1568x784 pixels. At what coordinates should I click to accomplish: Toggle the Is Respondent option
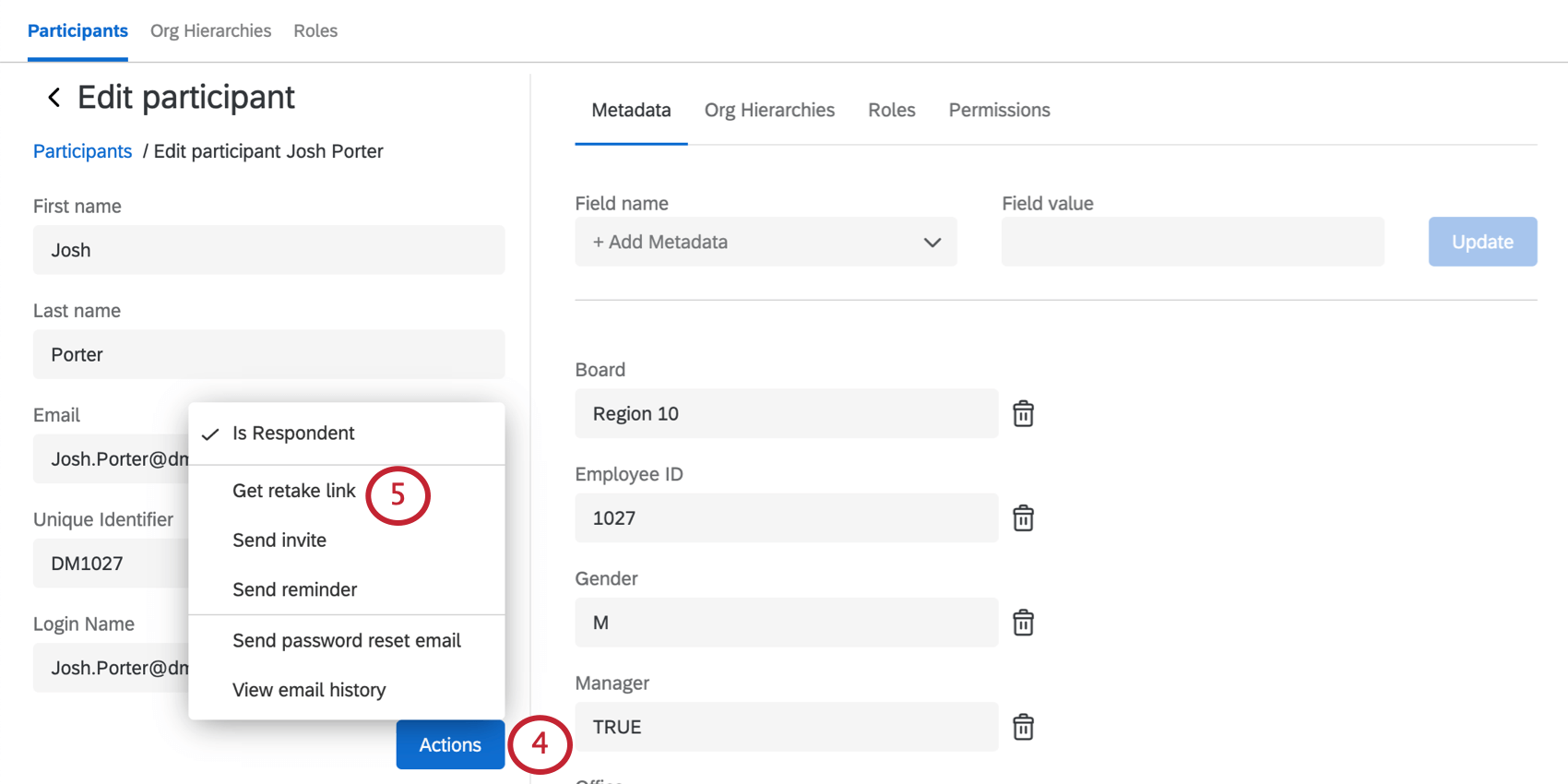[293, 434]
